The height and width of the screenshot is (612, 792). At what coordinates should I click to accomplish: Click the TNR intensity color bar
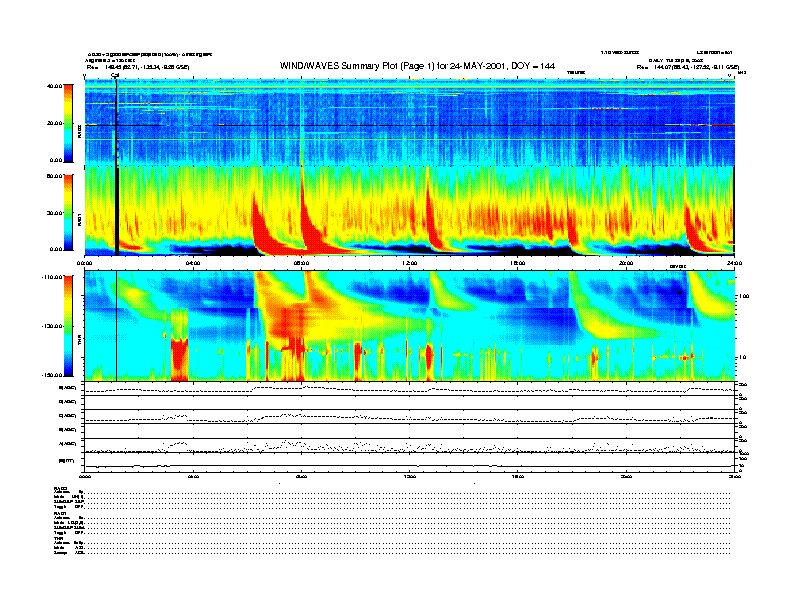click(x=68, y=326)
